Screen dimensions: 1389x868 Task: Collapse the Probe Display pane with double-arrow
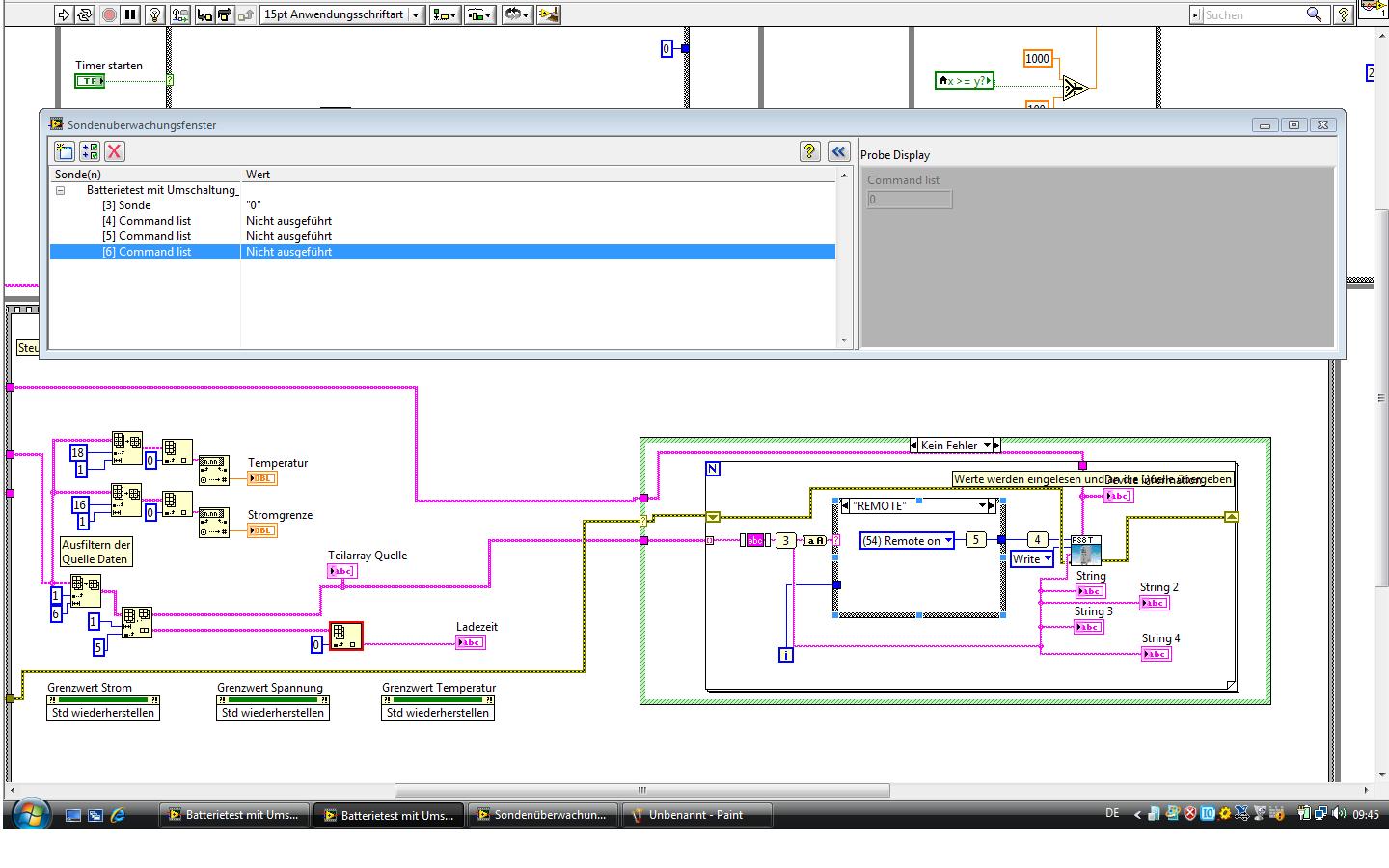click(x=838, y=151)
